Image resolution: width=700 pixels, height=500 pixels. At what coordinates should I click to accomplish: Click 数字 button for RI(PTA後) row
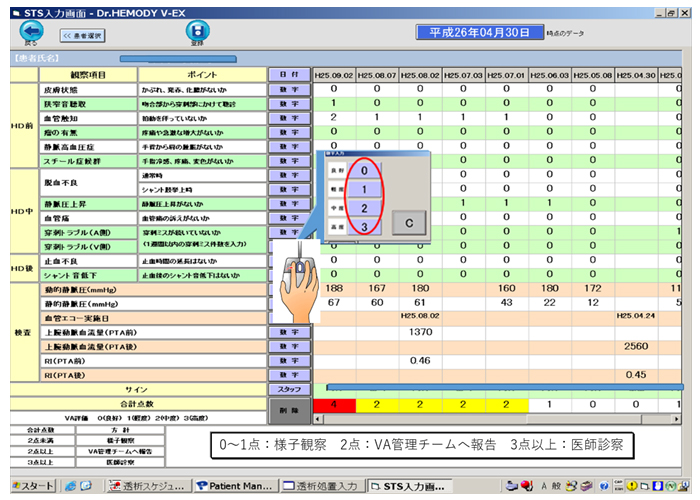pos(289,374)
